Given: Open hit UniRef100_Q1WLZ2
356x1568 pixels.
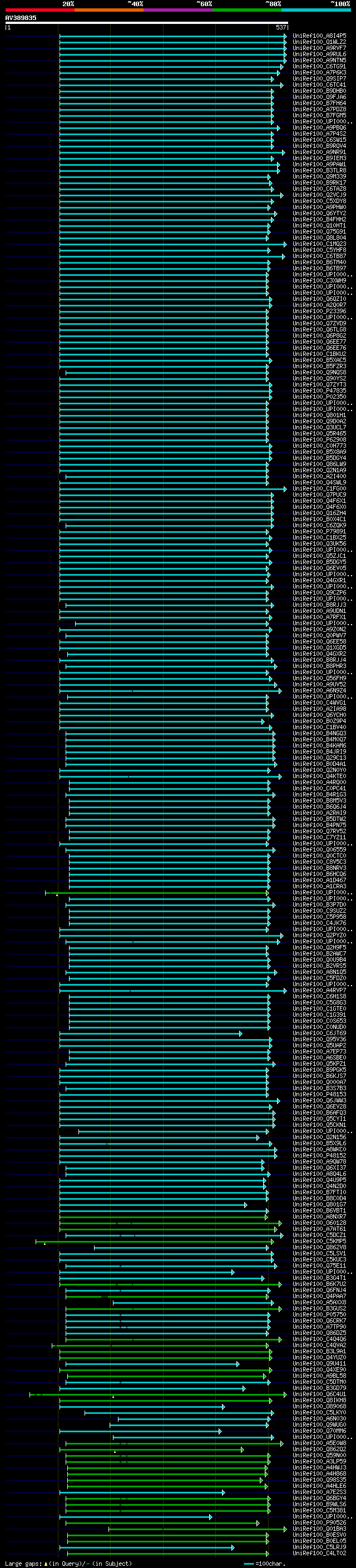Looking at the screenshot, I should [319, 42].
